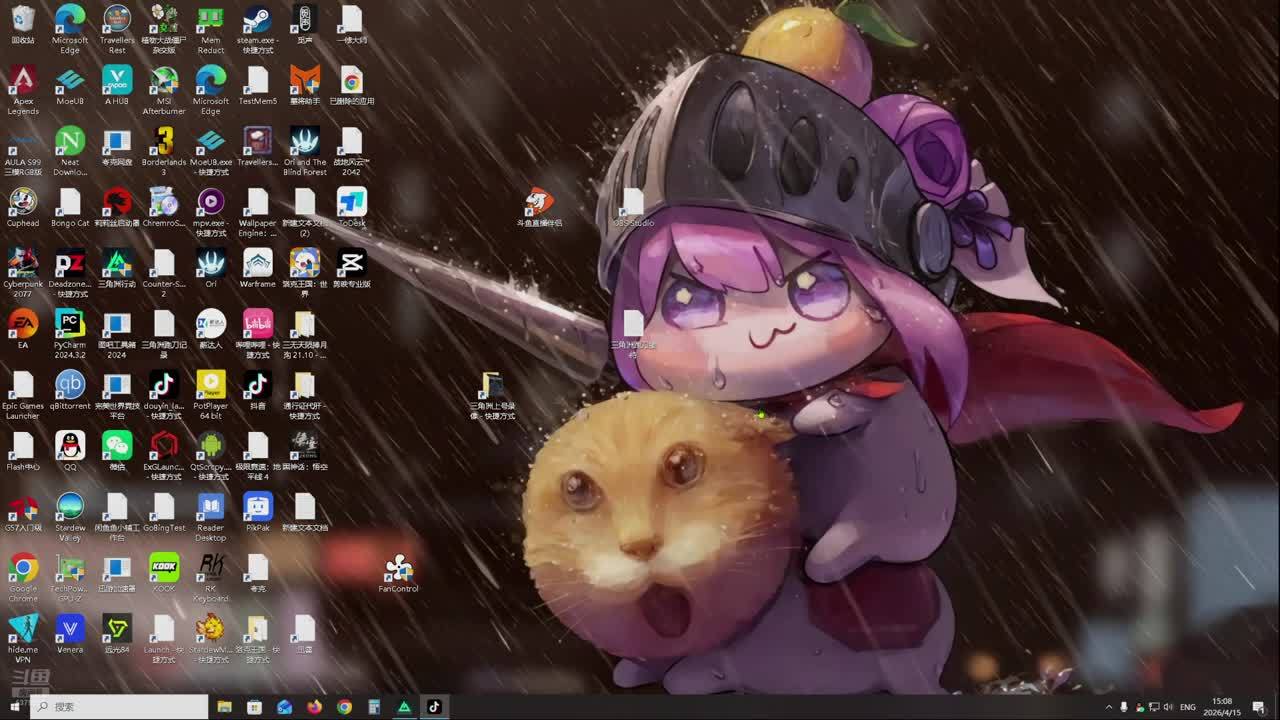Launch Cyberpunk 2077
The image size is (1280, 720).
coord(23,263)
